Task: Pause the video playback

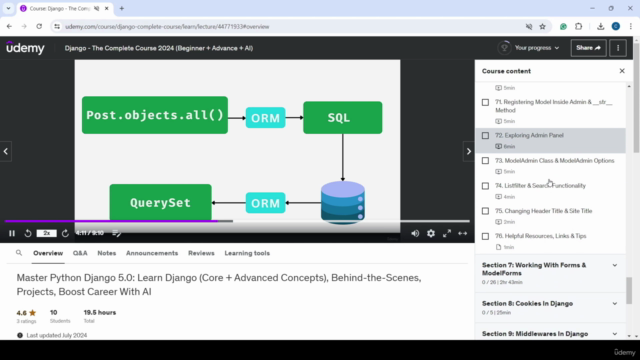Action: [12, 233]
